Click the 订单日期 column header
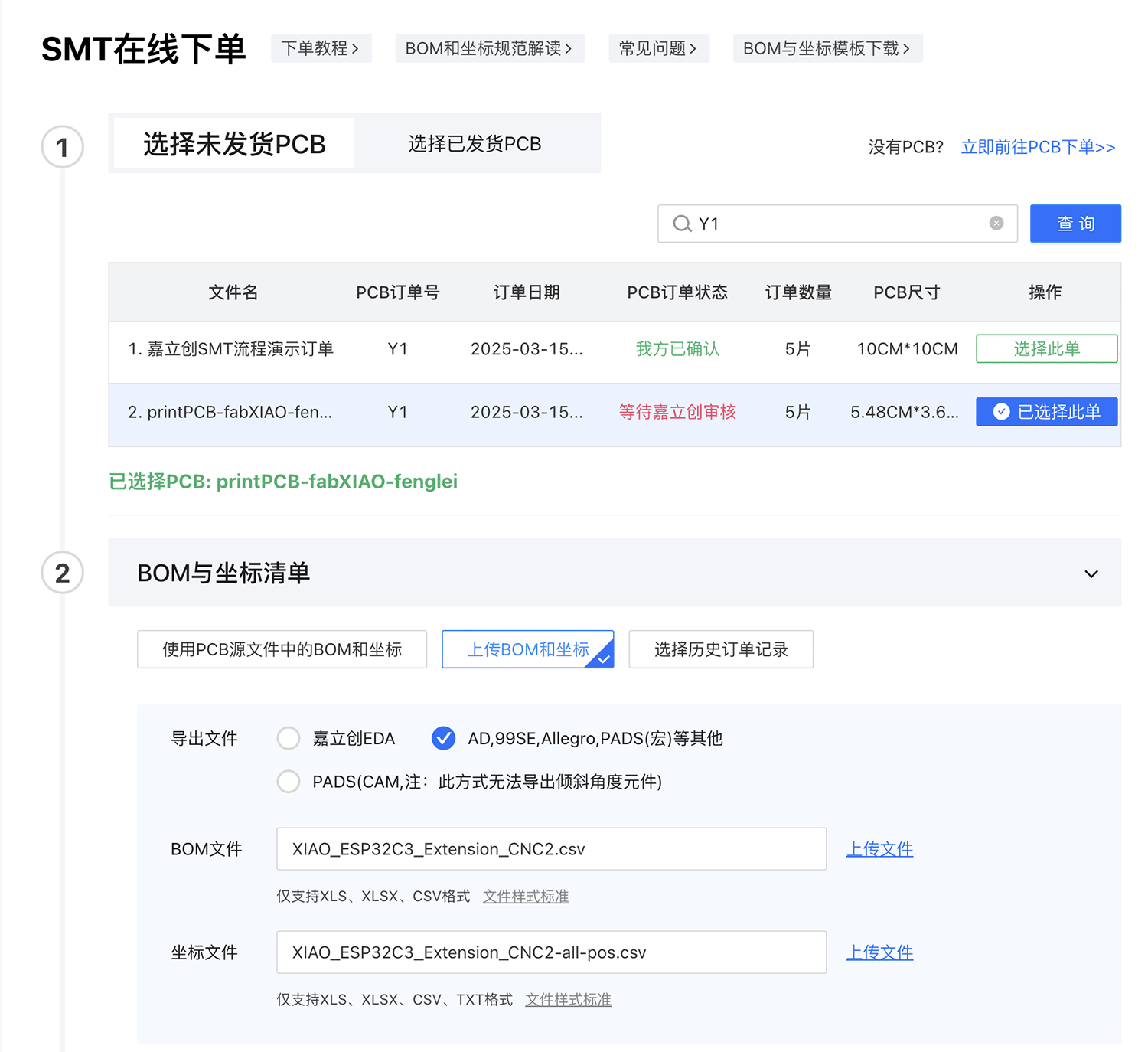Image resolution: width=1148 pixels, height=1052 pixels. click(x=527, y=292)
